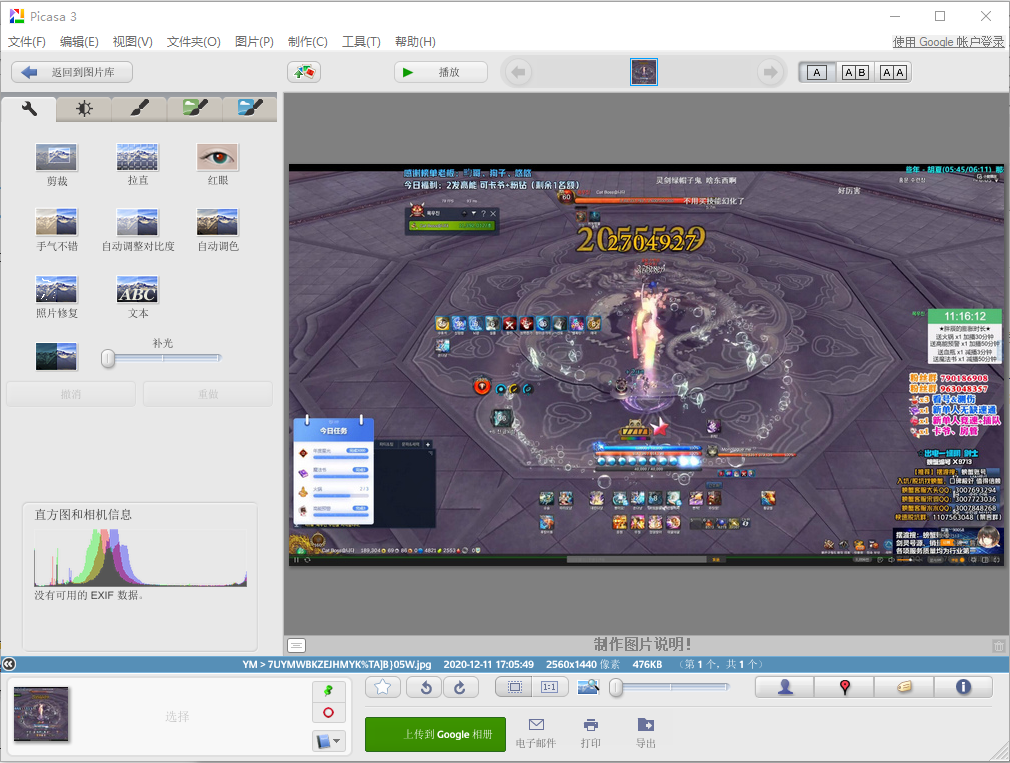Viewport: 1010px width, 763px height.
Task: Select the thumbnail in the photo tray
Action: coord(41,713)
